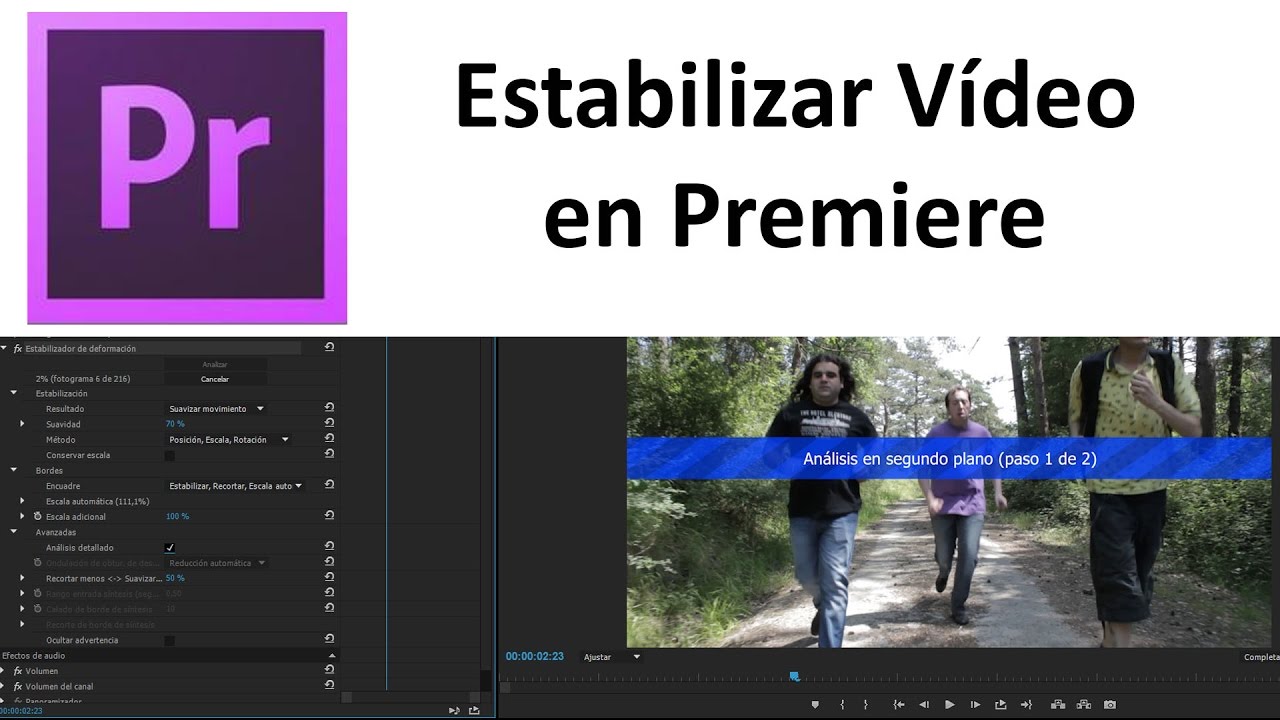Collapse the Avanzadas group

(x=14, y=532)
